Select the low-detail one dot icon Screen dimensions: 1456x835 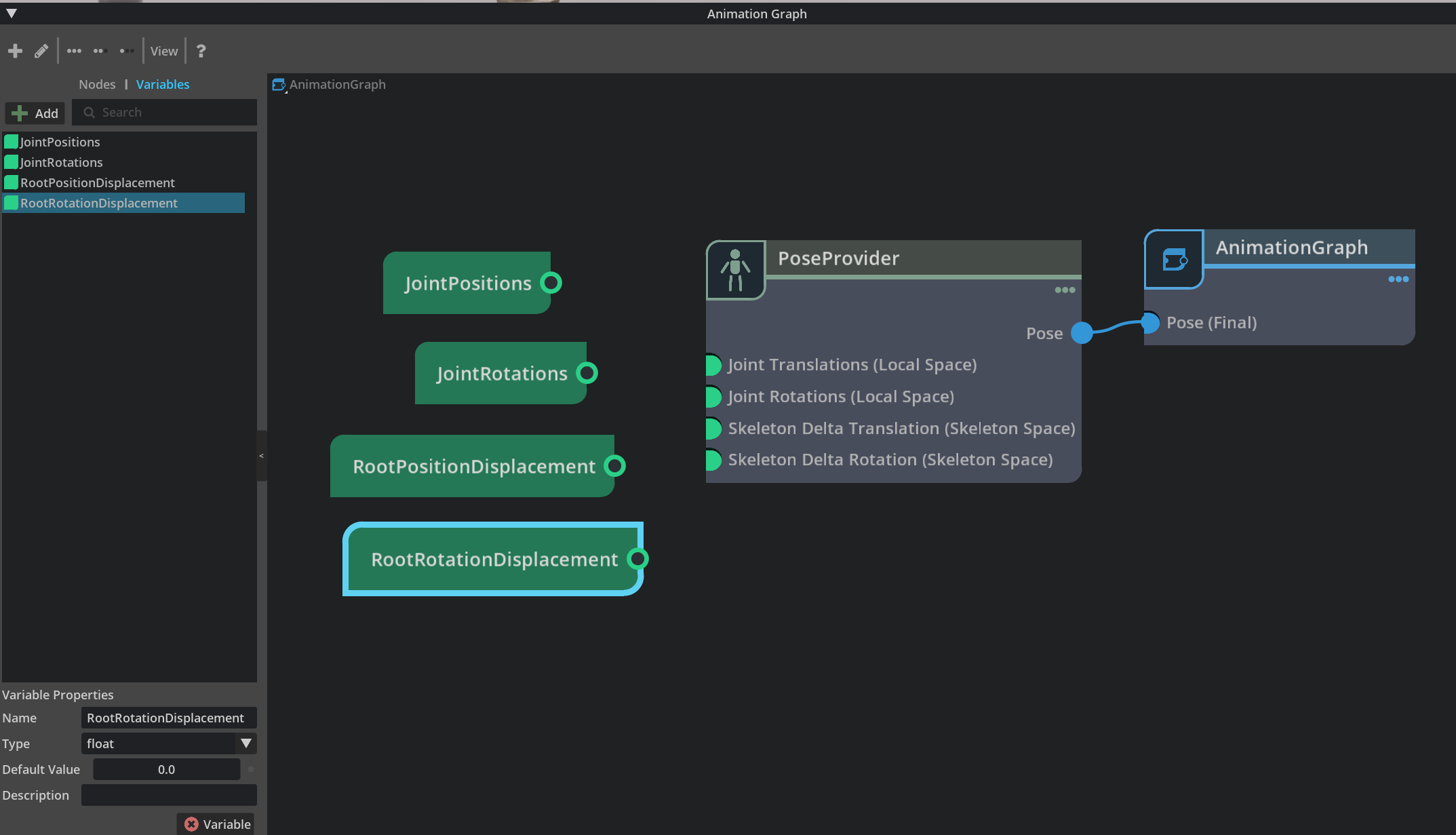click(127, 51)
